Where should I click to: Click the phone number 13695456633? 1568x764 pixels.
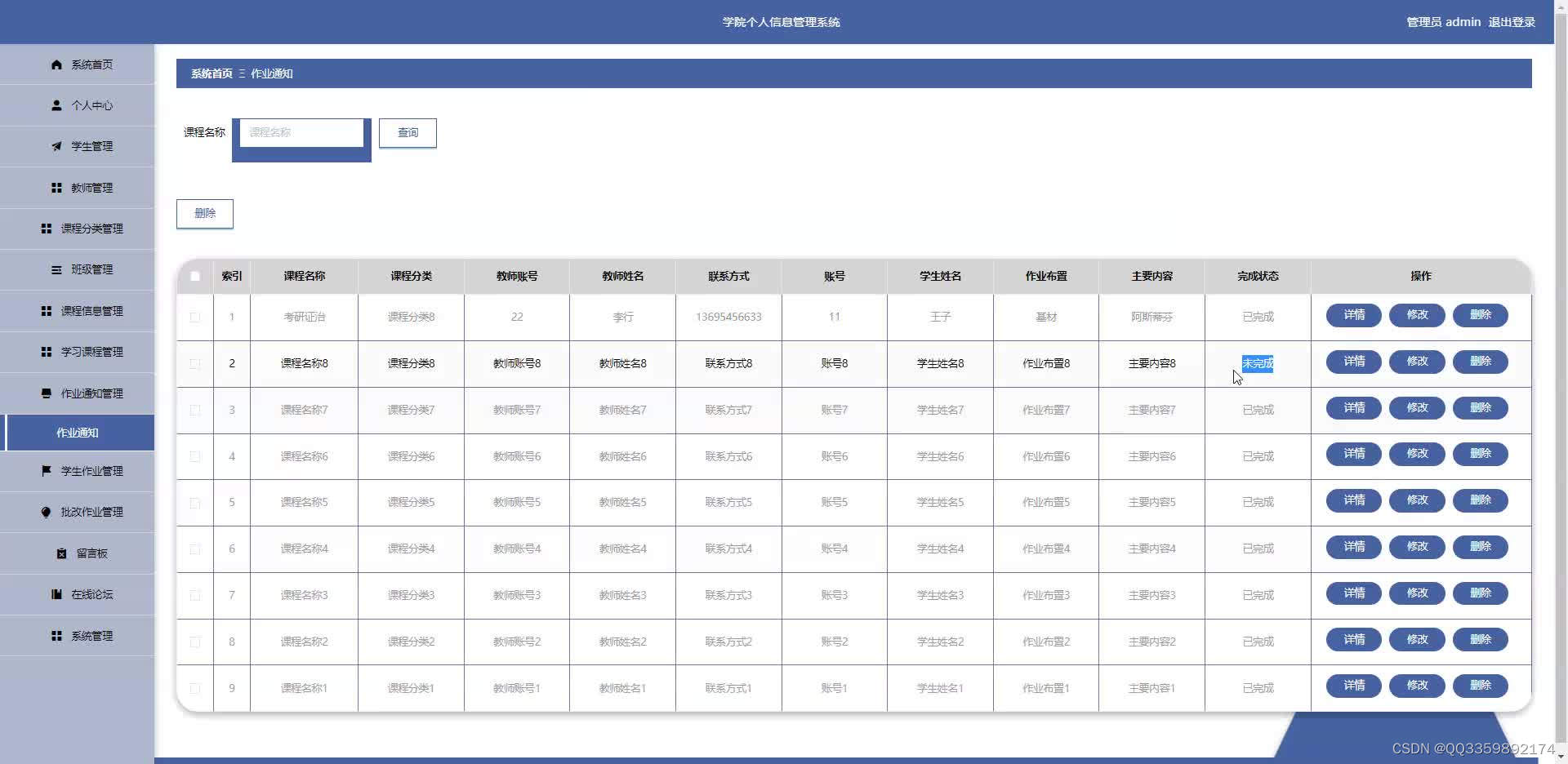coord(728,317)
